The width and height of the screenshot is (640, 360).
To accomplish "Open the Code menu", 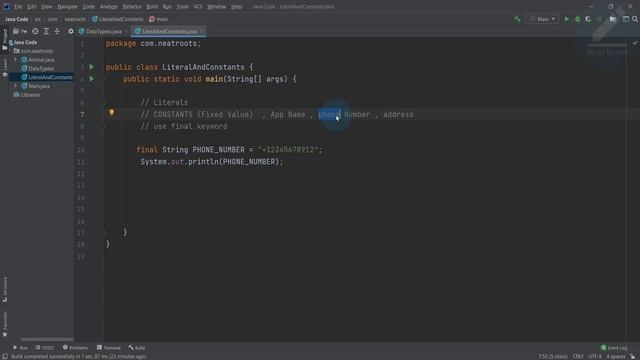I will click(x=89, y=7).
